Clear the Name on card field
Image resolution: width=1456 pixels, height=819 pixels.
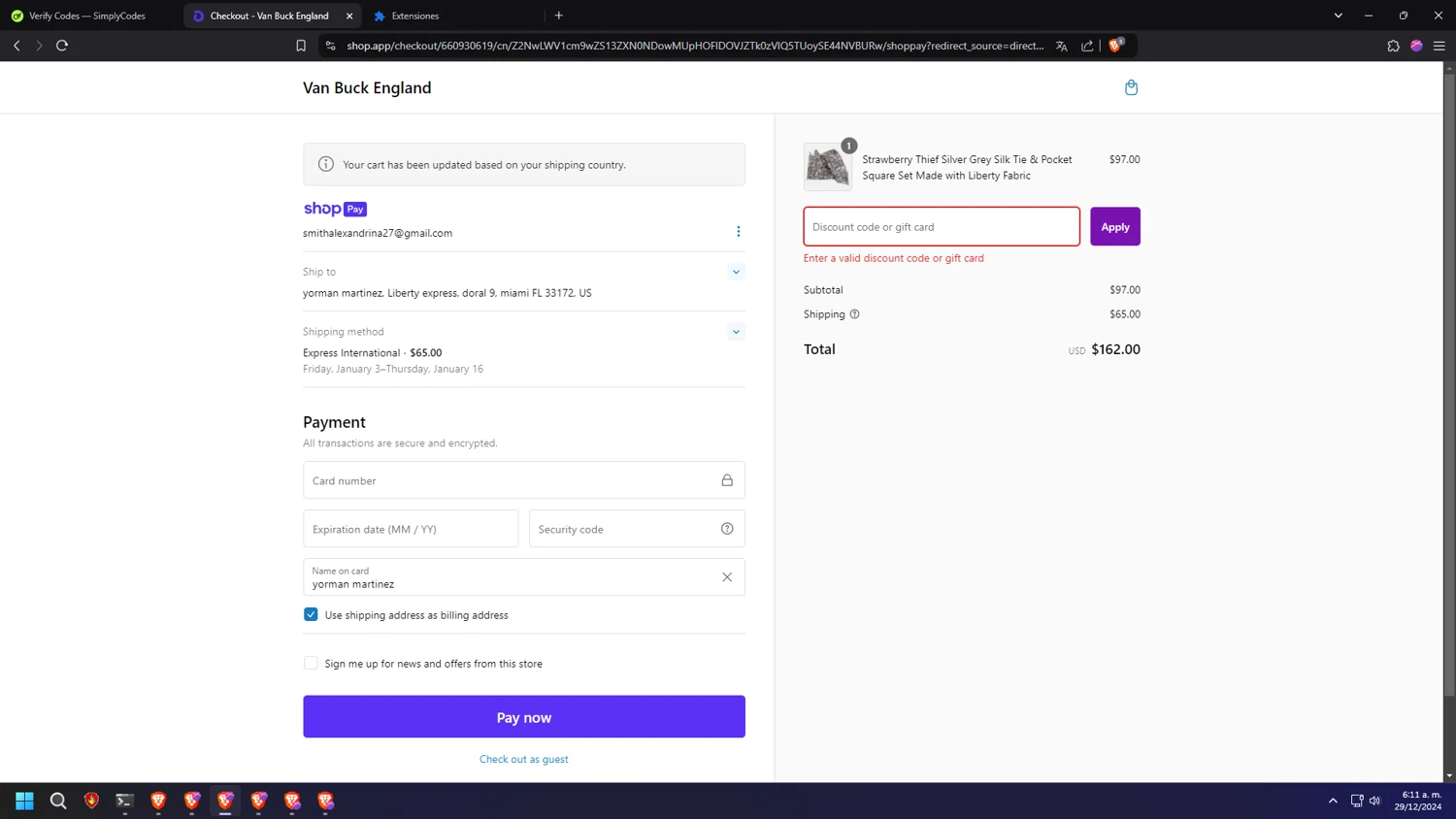tap(727, 577)
